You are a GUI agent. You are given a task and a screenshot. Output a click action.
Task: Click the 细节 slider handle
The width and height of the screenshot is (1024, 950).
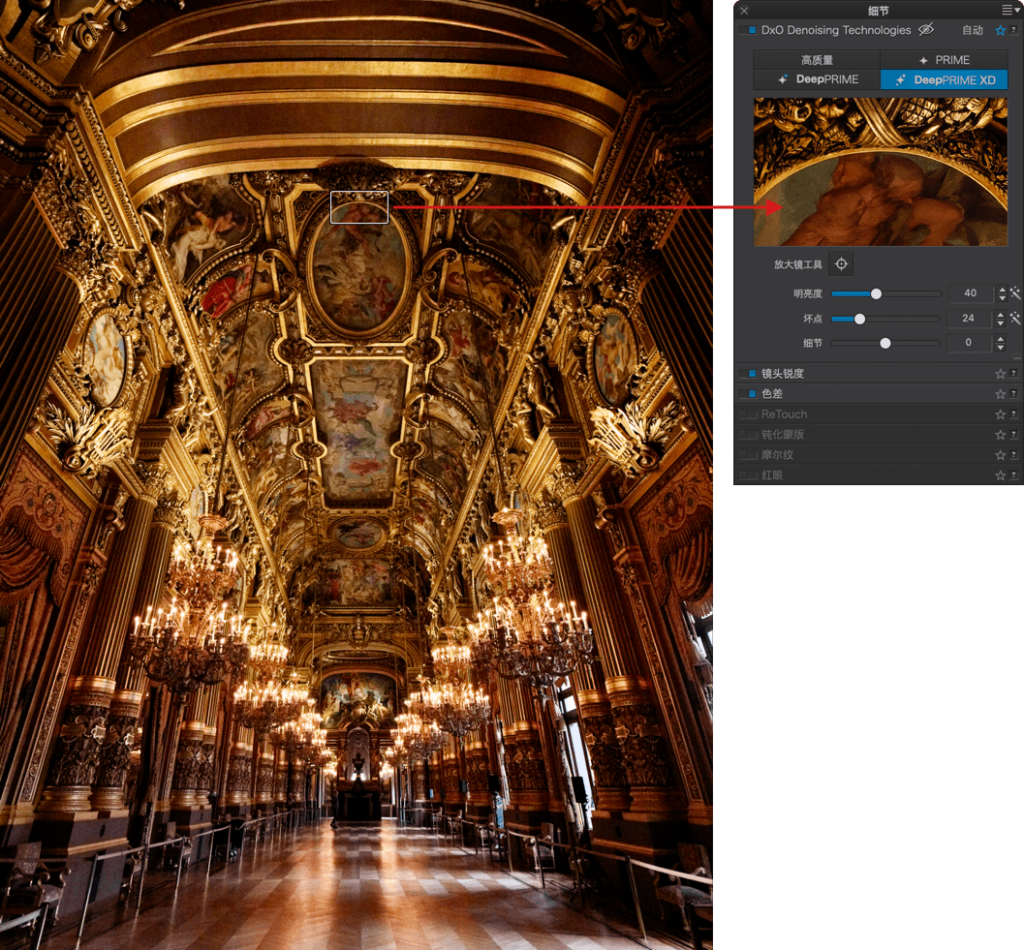pos(885,343)
